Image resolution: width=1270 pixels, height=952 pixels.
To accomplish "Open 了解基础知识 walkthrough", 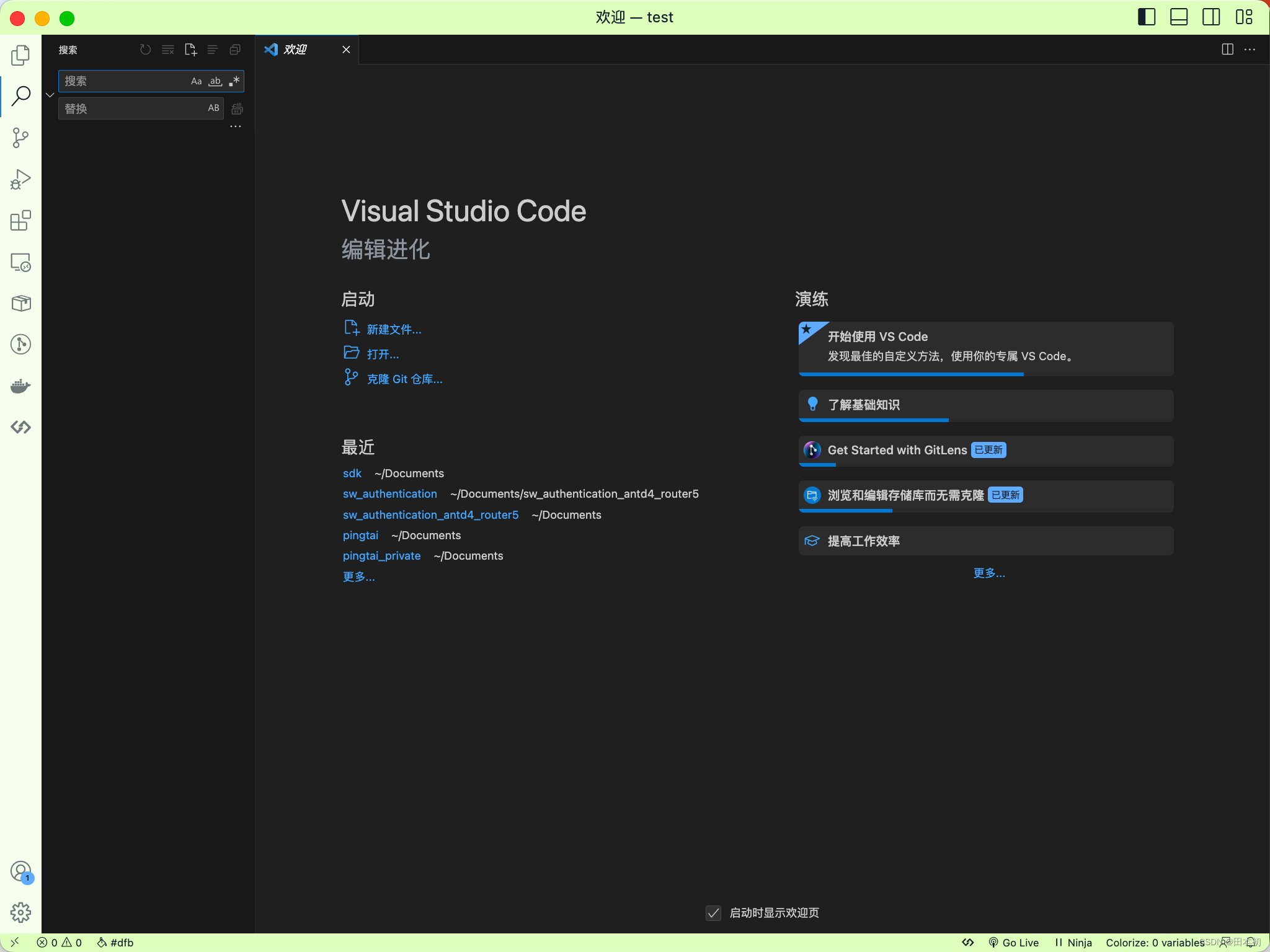I will (x=986, y=405).
